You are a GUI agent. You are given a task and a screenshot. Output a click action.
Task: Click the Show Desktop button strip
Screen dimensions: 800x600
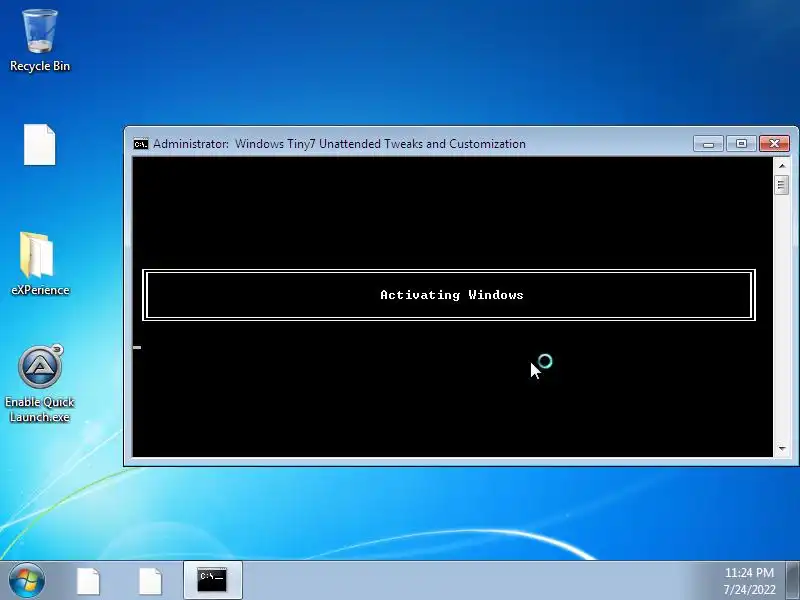tap(793, 580)
